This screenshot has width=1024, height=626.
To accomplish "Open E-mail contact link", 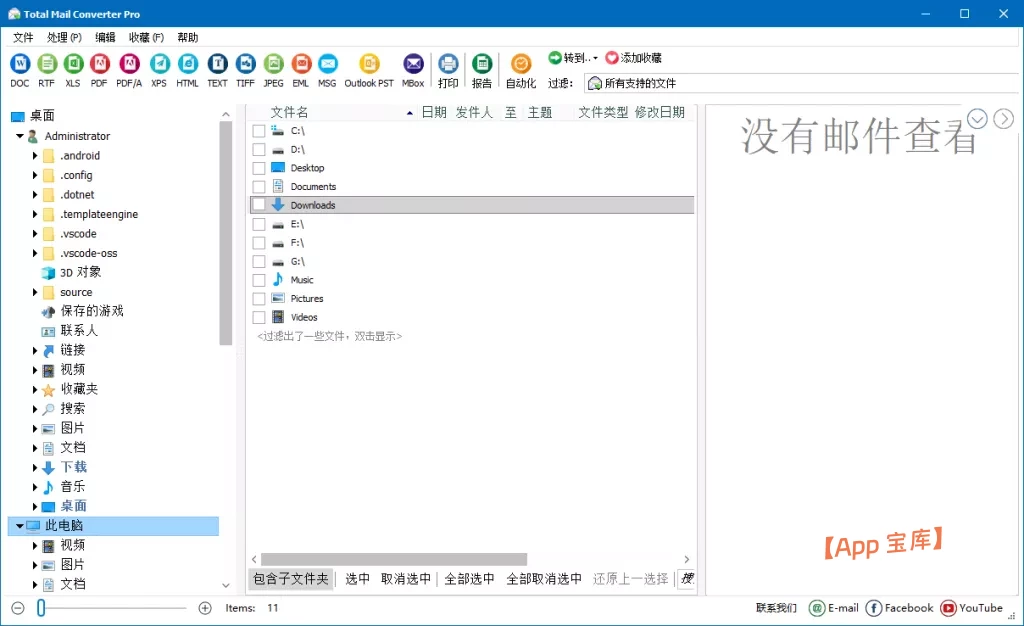I will [834, 608].
